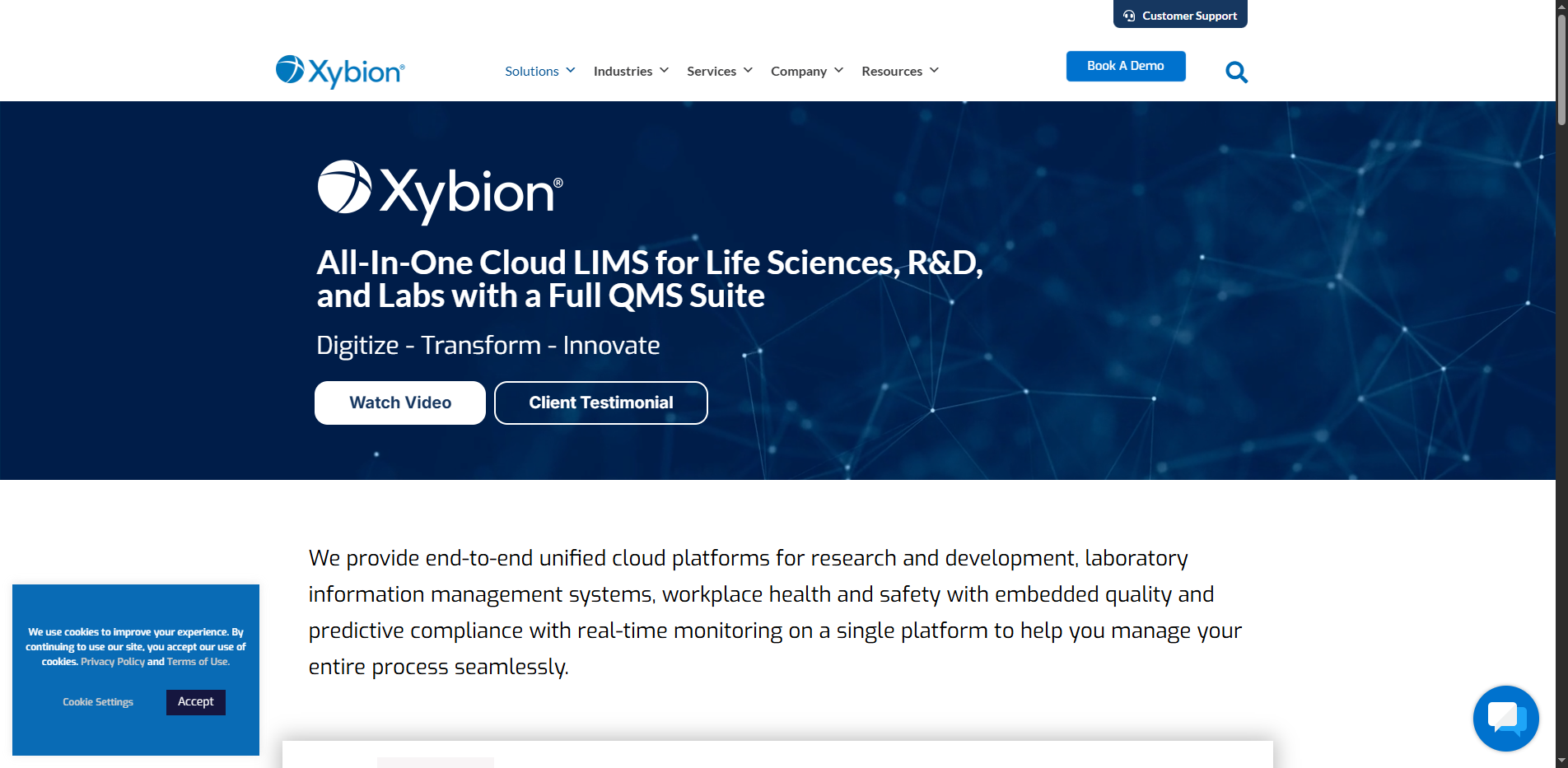Click the page vertical scrollbar thumb
Viewport: 1568px width, 768px height.
point(1561,69)
